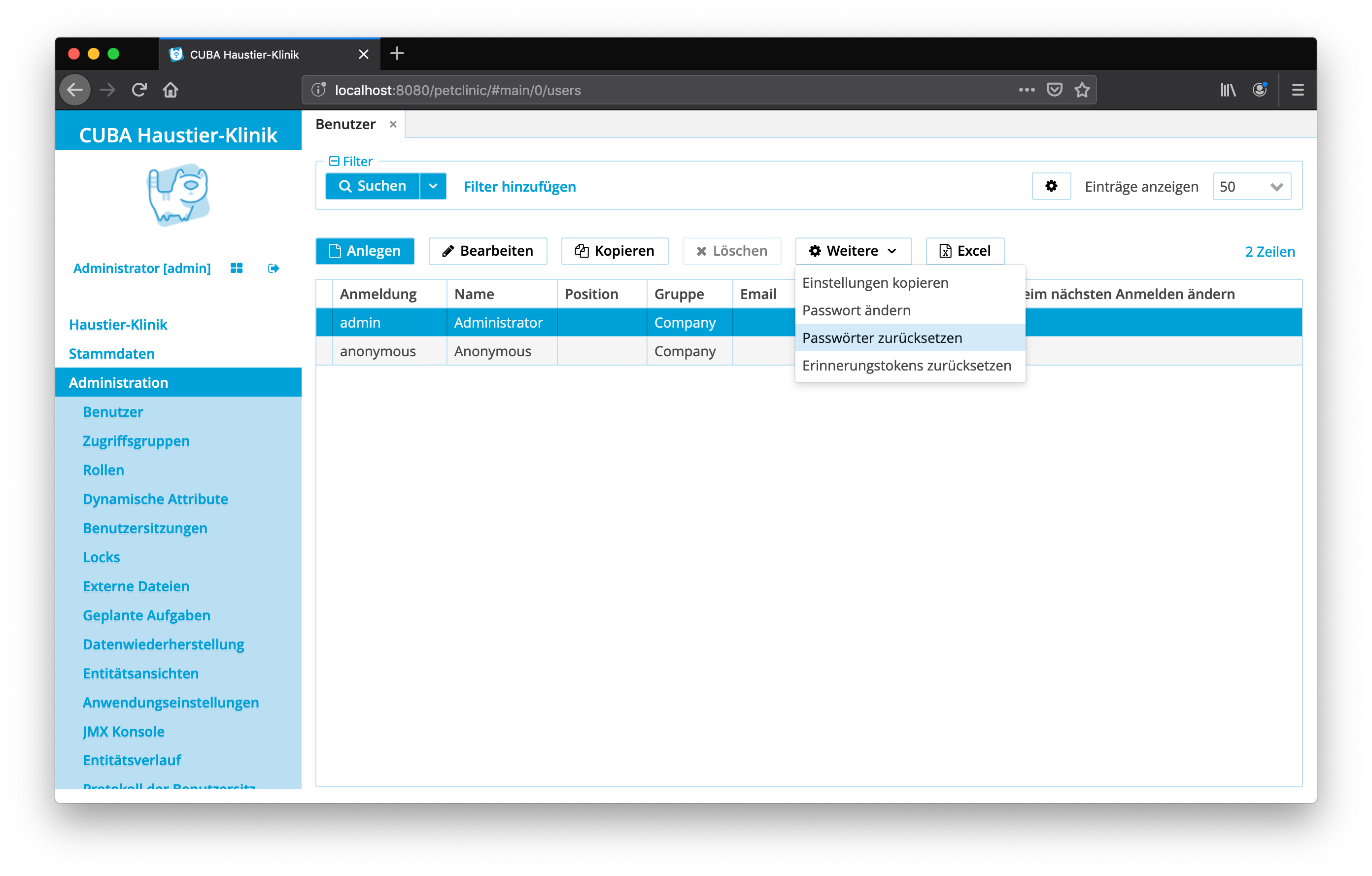This screenshot has height=876, width=1372.
Task: Select the anonymous user row
Action: (x=378, y=351)
